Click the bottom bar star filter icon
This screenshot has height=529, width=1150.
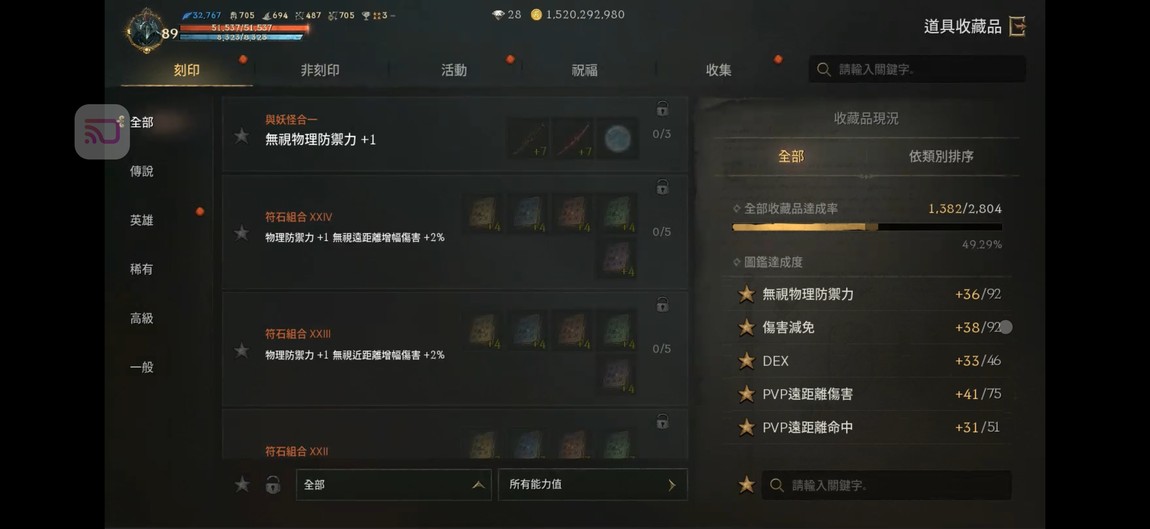(241, 484)
